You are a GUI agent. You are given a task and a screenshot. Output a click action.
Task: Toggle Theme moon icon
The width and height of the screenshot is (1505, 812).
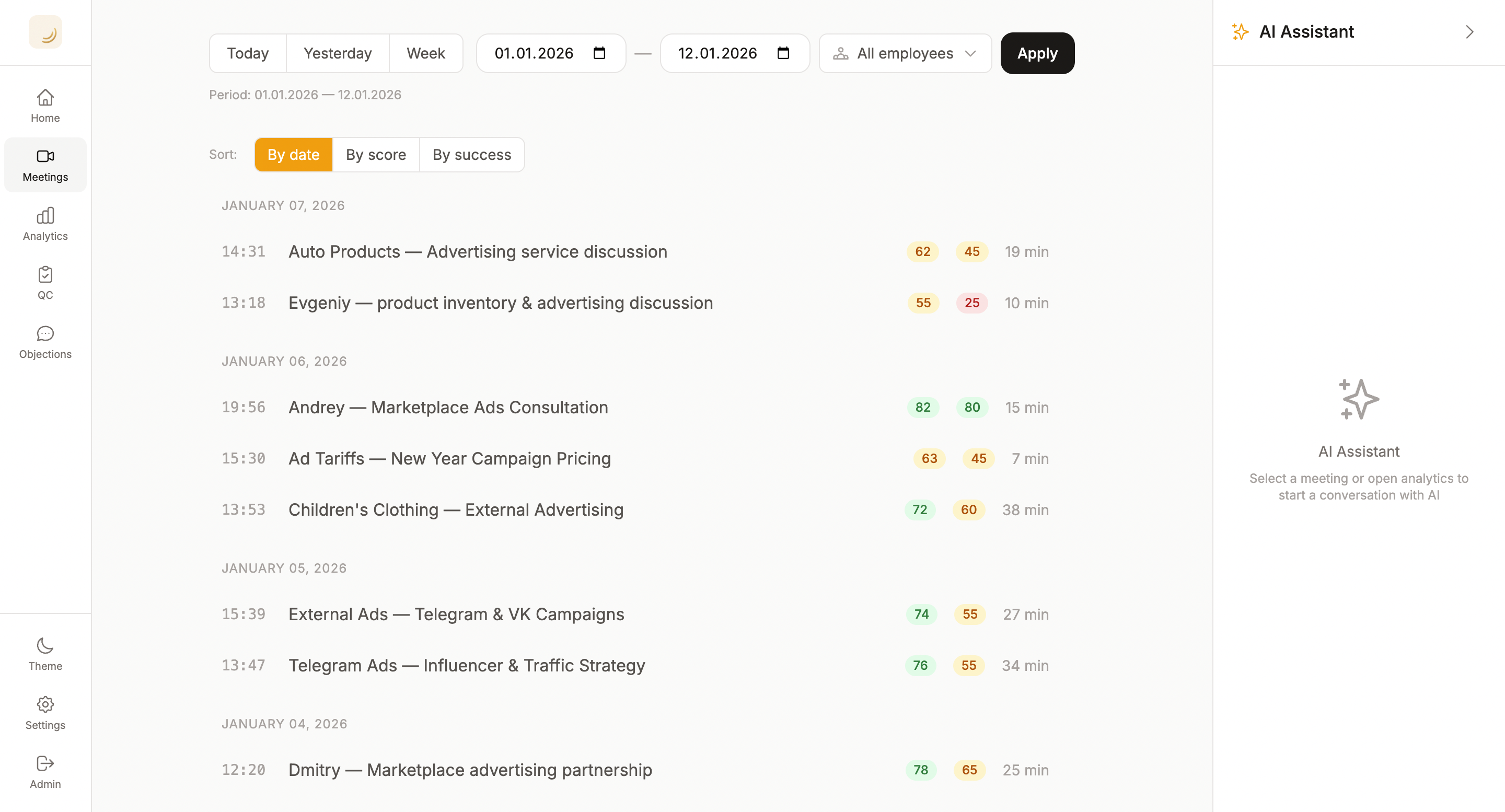click(x=45, y=645)
